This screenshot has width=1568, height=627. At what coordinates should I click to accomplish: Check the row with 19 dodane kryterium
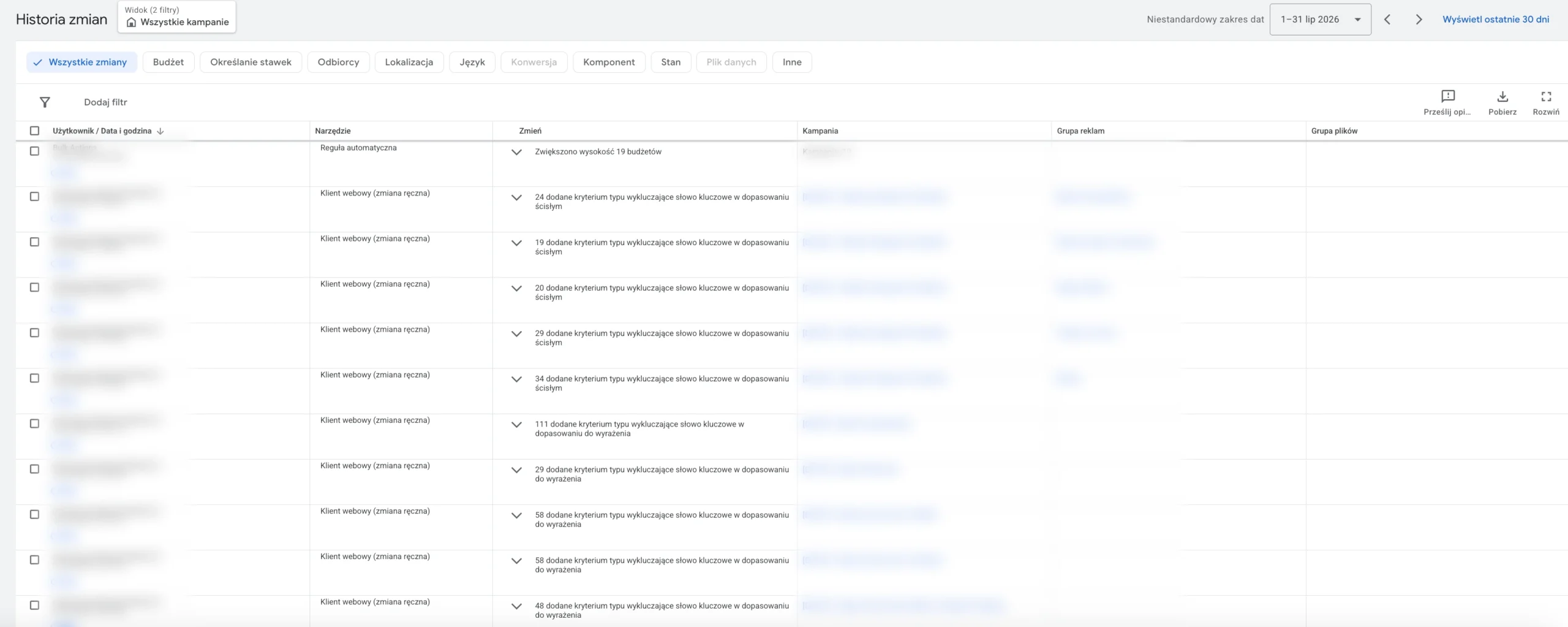coord(34,241)
